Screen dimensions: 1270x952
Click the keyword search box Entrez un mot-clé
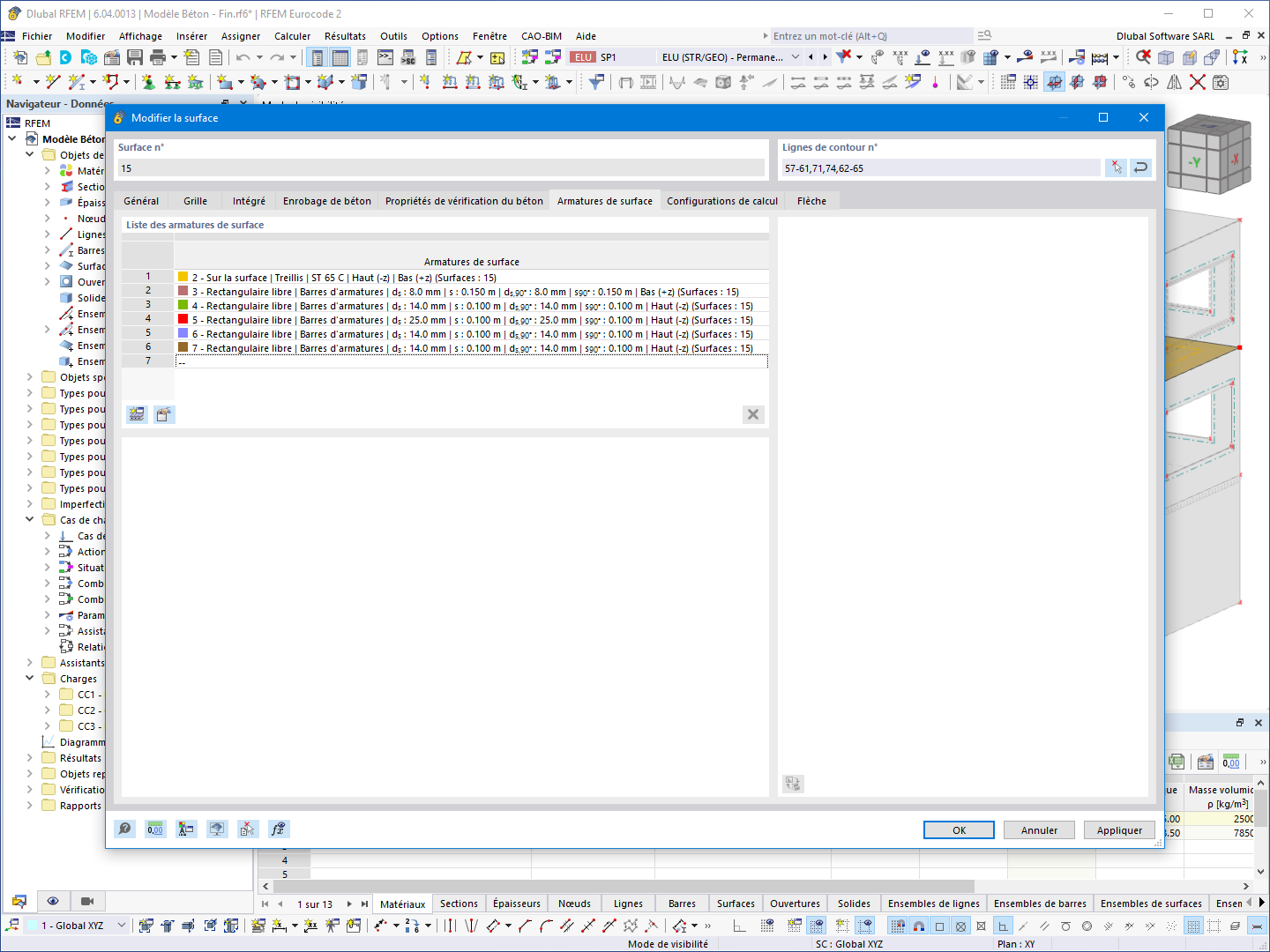coord(871,36)
